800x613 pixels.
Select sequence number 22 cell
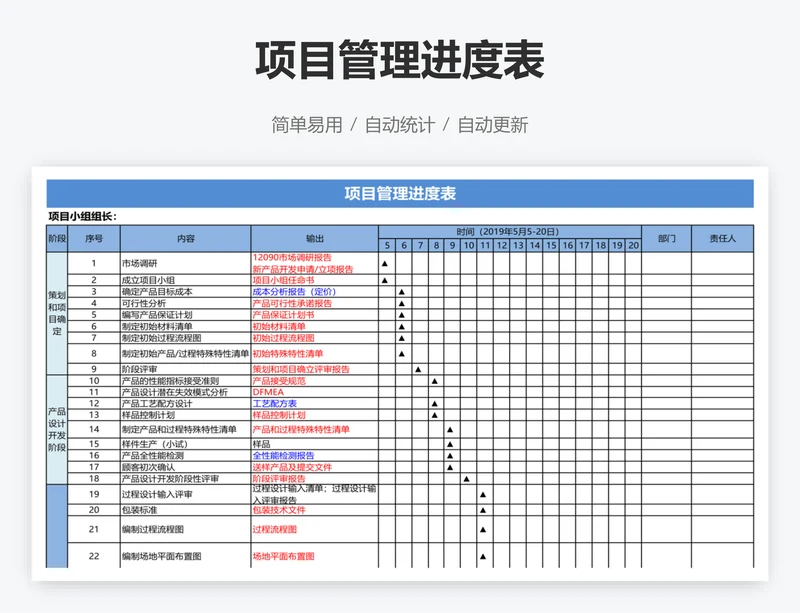point(94,556)
